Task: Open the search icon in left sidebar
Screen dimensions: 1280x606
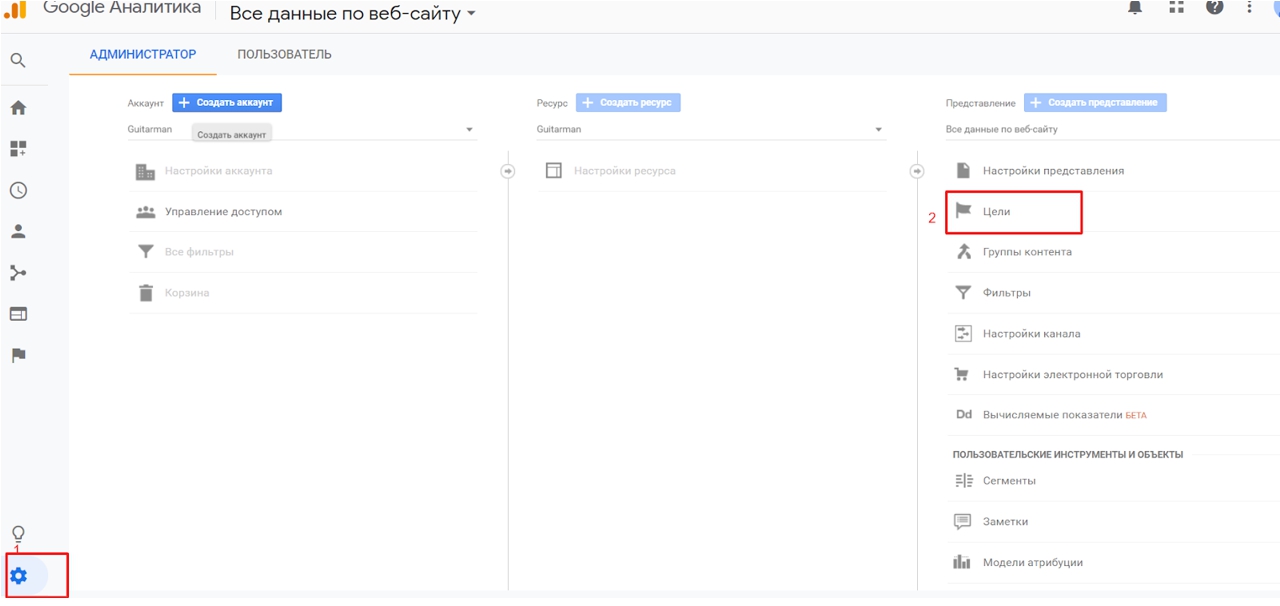Action: 18,60
